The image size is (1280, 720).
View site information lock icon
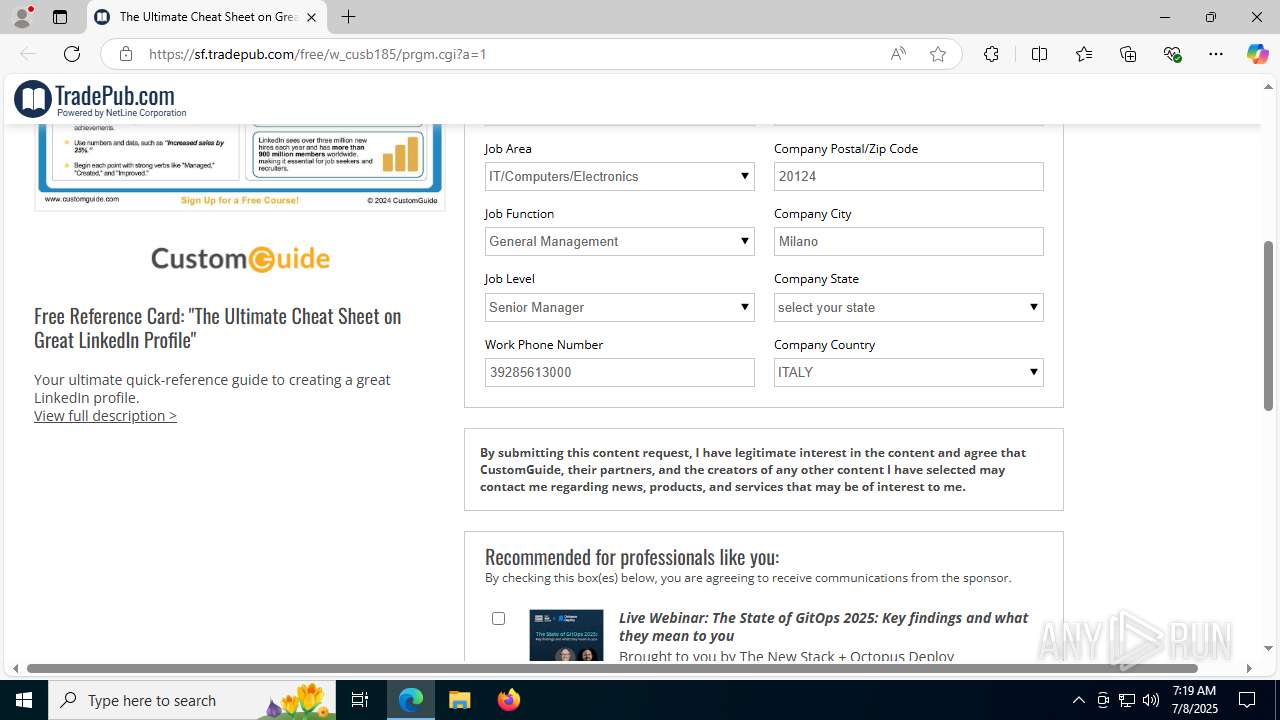tap(126, 54)
